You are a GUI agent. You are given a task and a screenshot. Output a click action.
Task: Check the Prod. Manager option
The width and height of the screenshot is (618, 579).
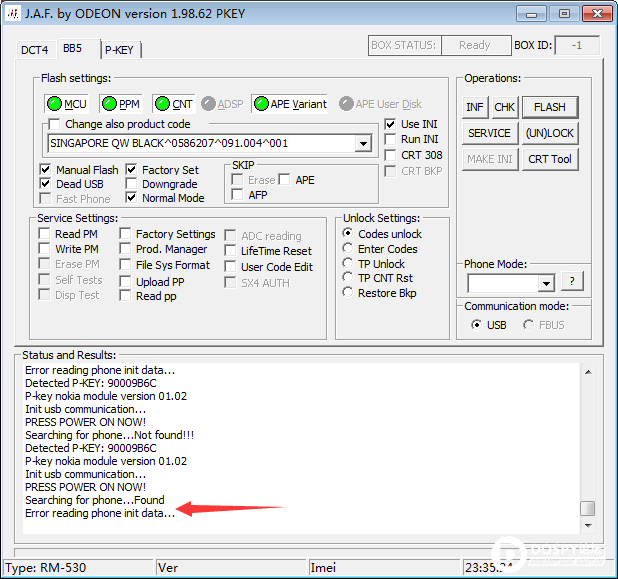point(125,249)
